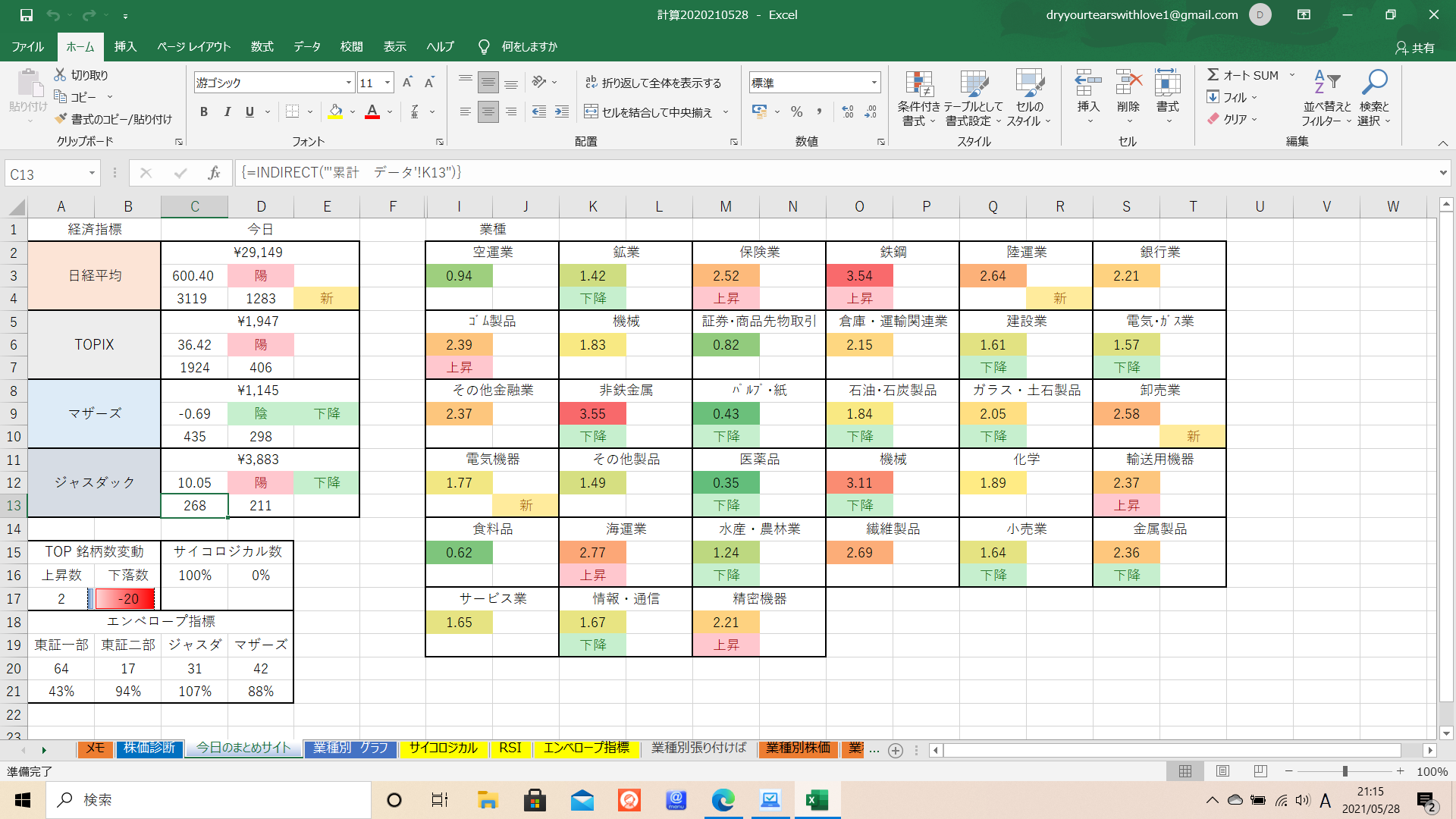Click the format painter brush icon

61,119
